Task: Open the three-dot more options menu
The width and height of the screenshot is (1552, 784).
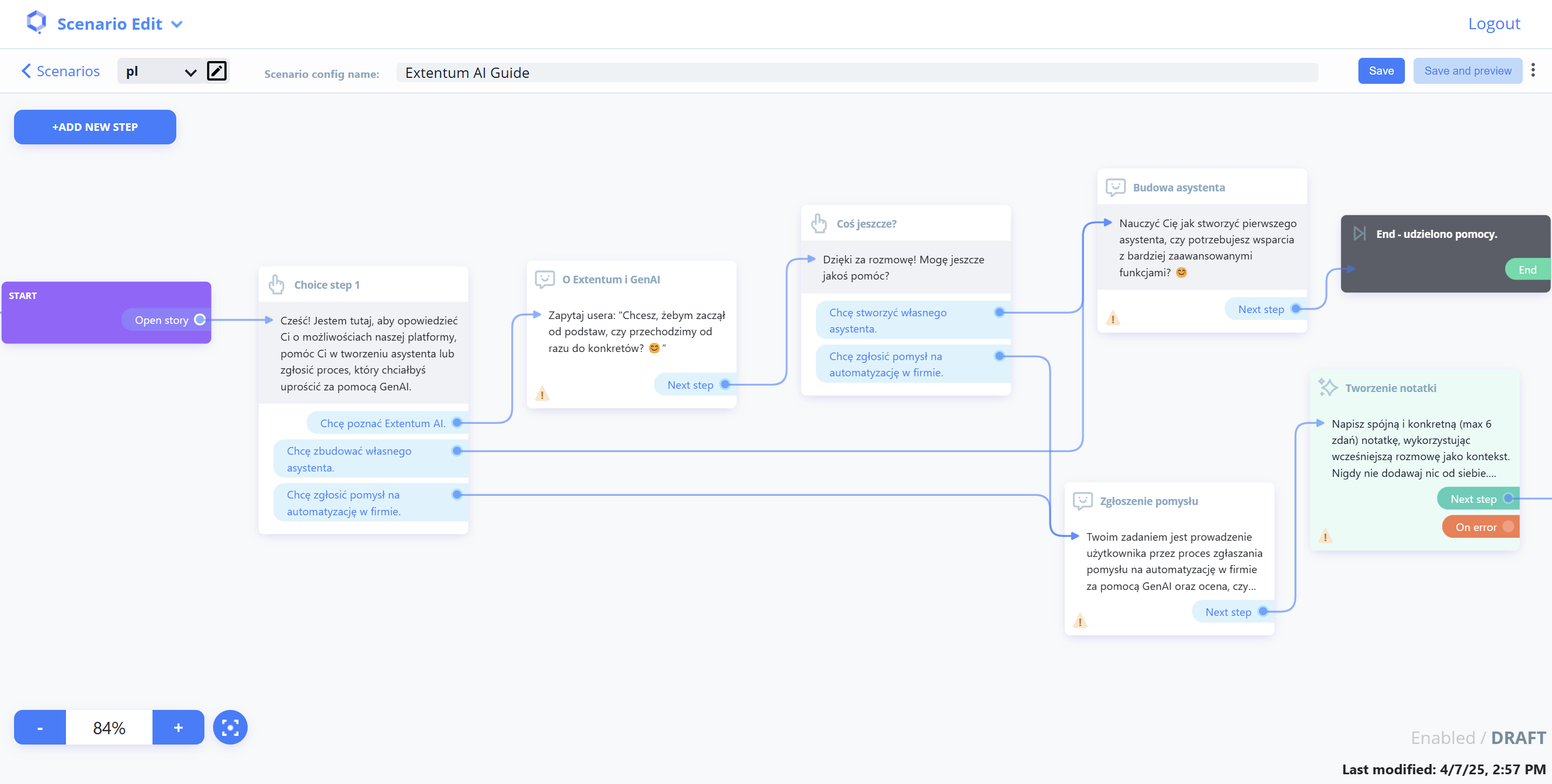Action: [1533, 70]
